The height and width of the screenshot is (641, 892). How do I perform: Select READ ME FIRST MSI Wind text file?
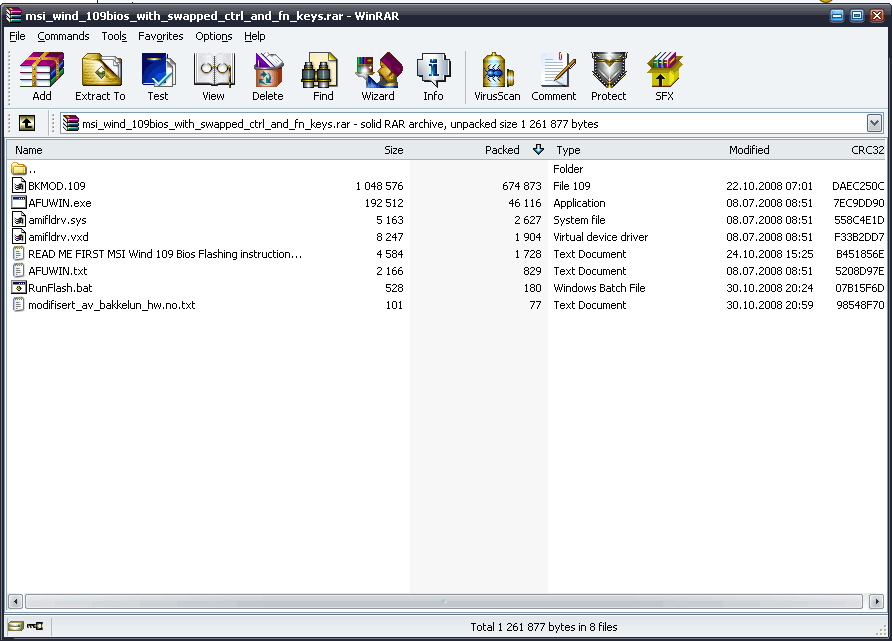[x=157, y=254]
